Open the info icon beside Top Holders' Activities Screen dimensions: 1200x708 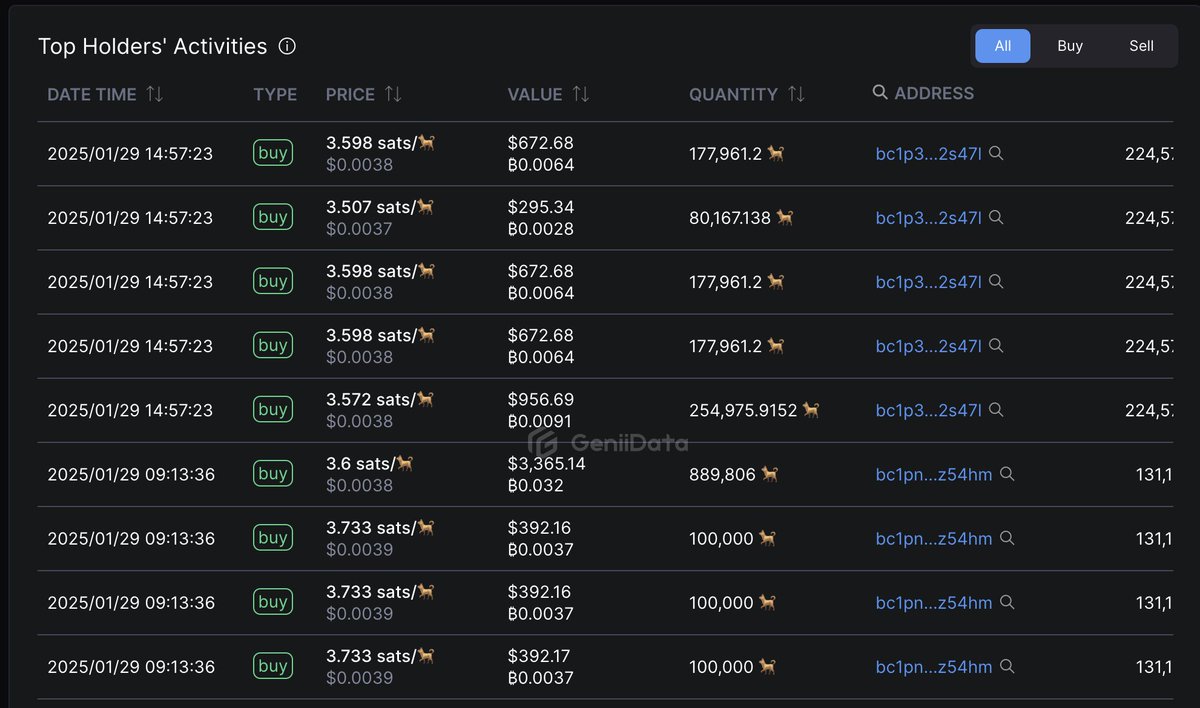[x=287, y=46]
